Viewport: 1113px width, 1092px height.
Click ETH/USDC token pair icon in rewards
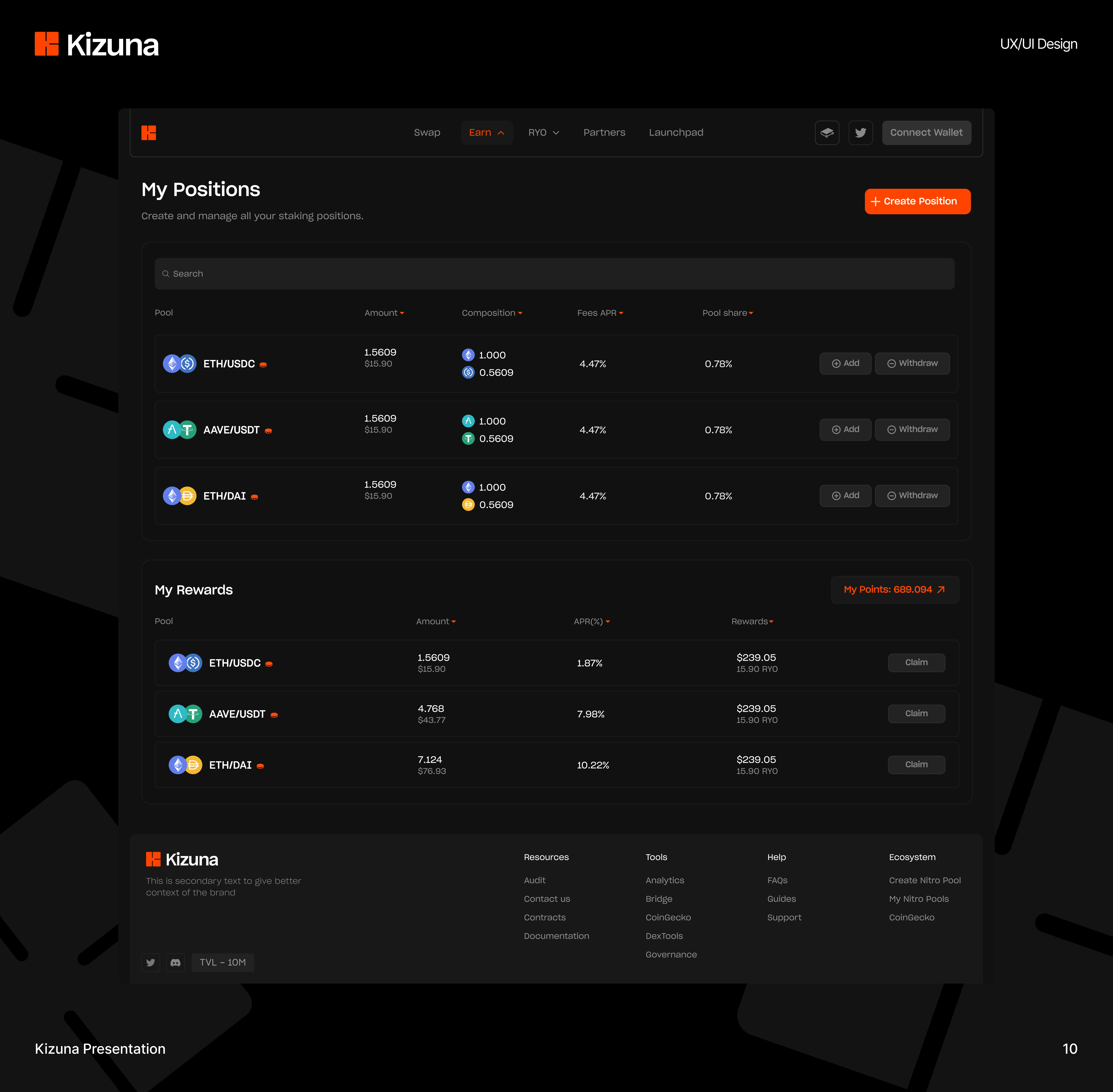[x=185, y=663]
